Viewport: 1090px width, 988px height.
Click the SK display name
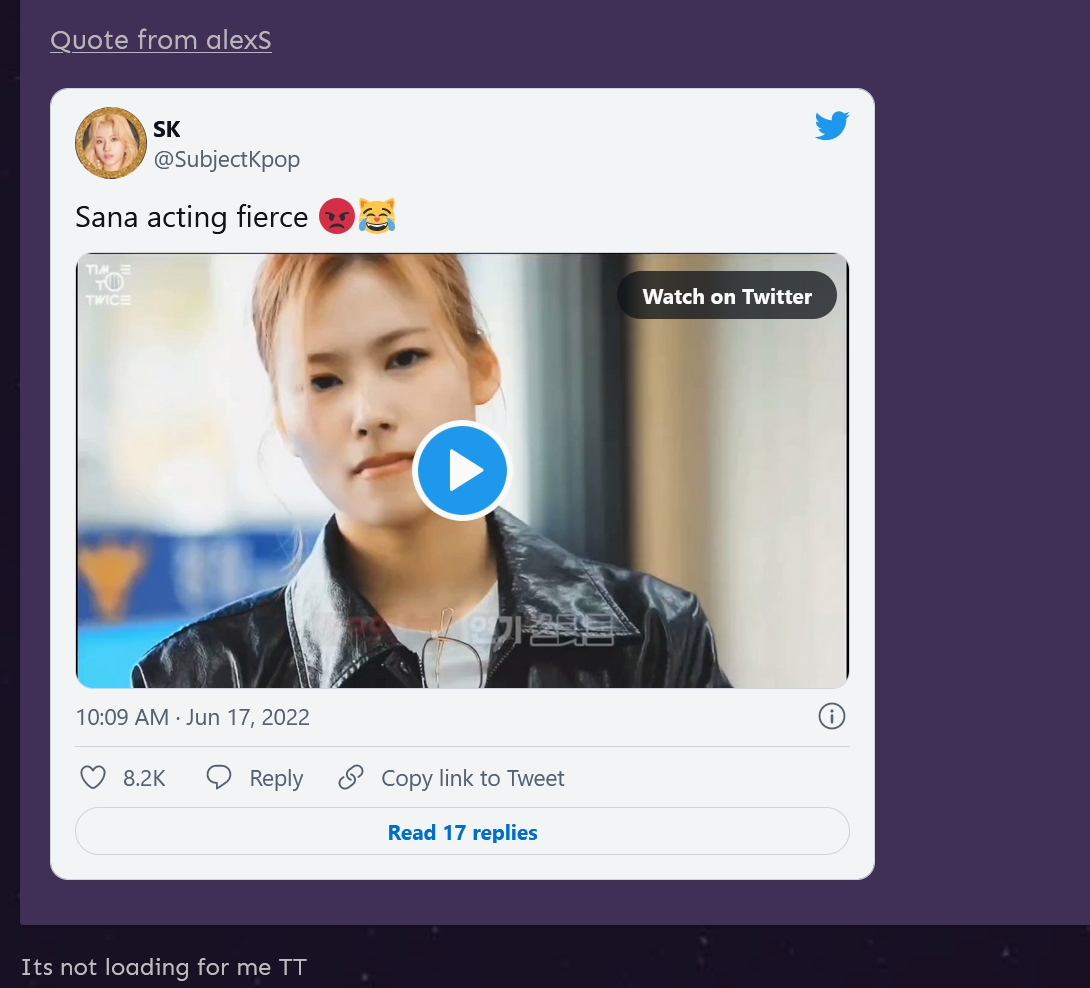point(167,128)
